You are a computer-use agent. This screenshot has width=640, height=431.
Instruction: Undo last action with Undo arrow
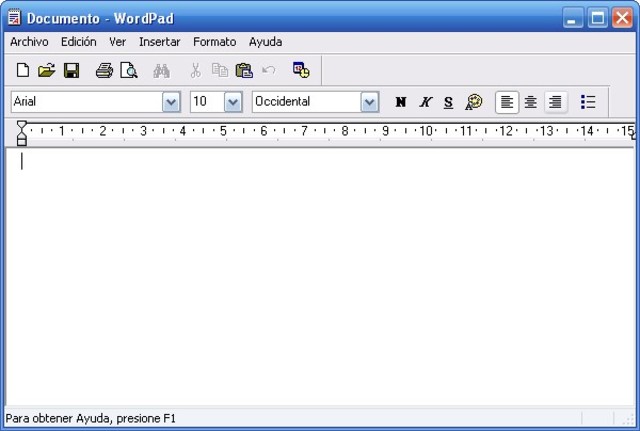click(x=269, y=70)
